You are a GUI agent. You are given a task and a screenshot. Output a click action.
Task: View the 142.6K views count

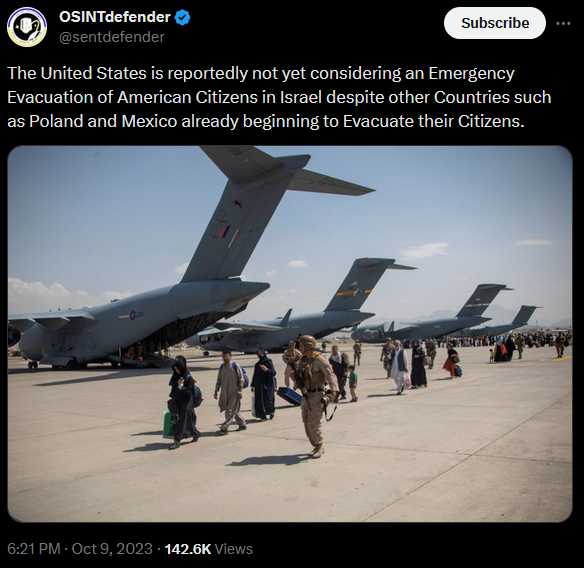click(188, 549)
